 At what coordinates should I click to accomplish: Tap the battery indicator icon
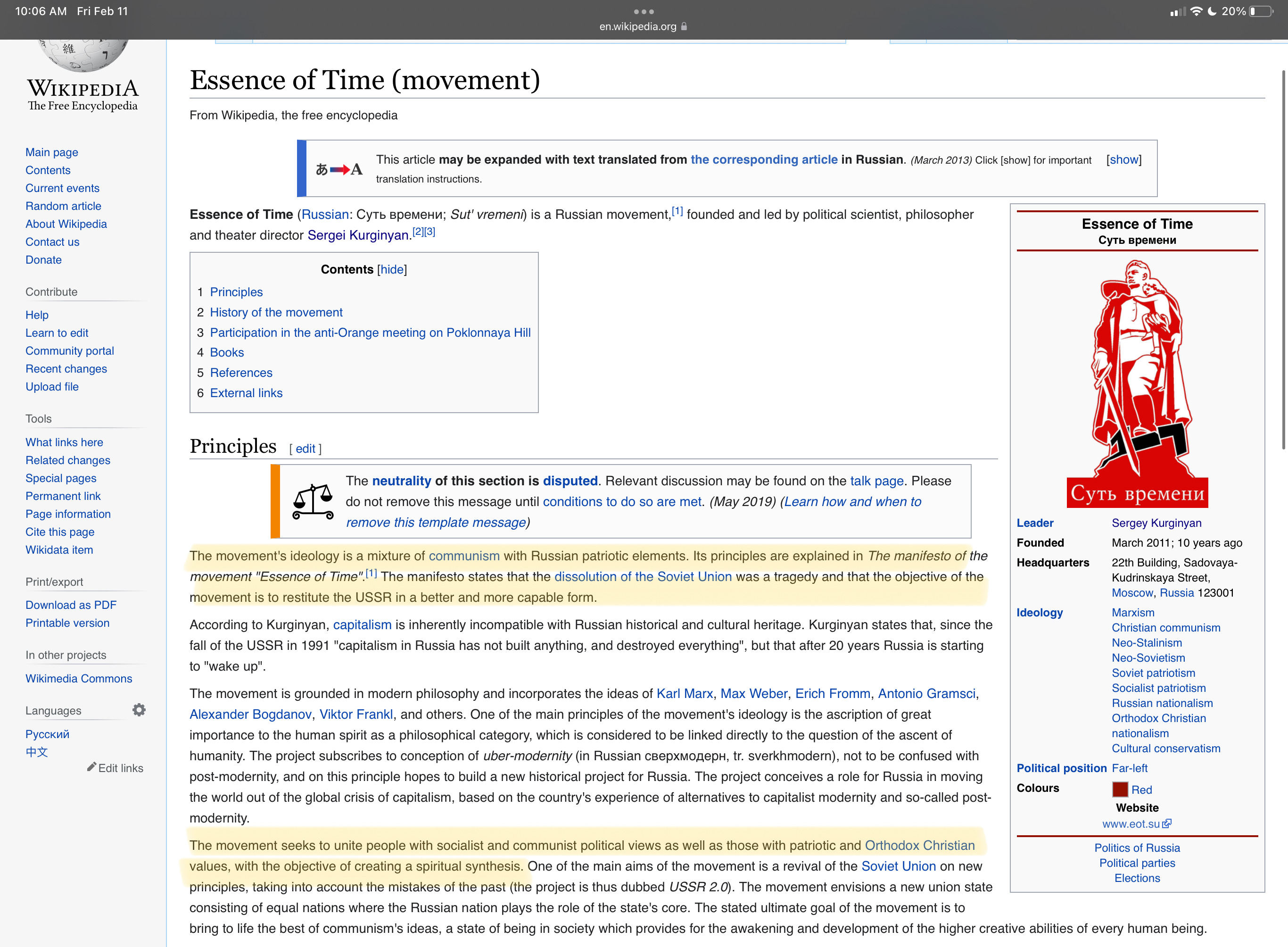(1261, 11)
